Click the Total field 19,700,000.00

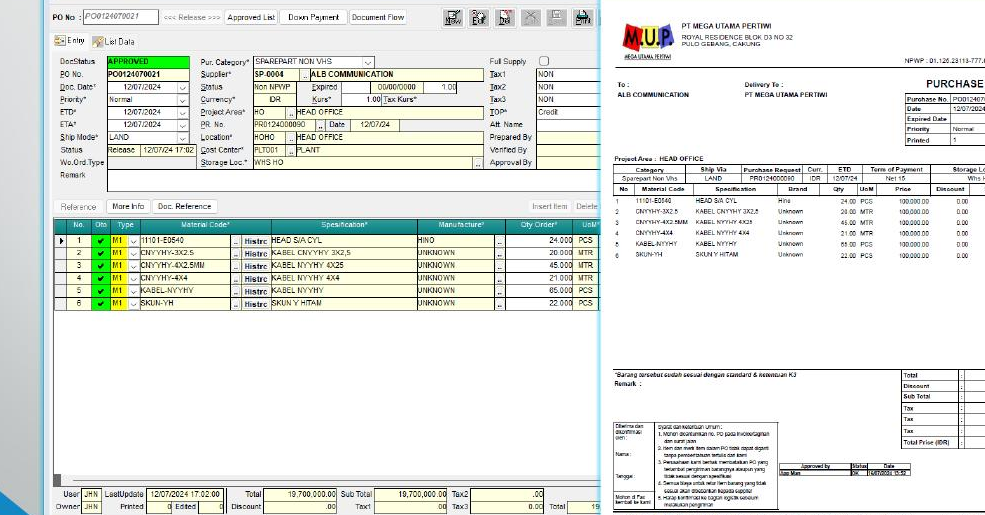(300, 494)
